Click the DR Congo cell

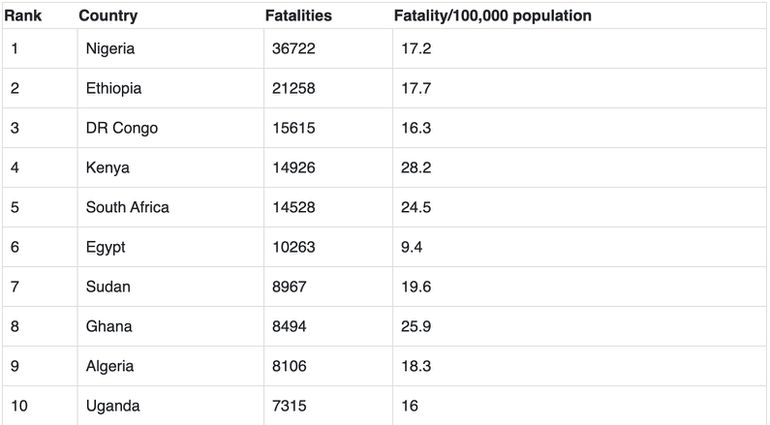121,128
